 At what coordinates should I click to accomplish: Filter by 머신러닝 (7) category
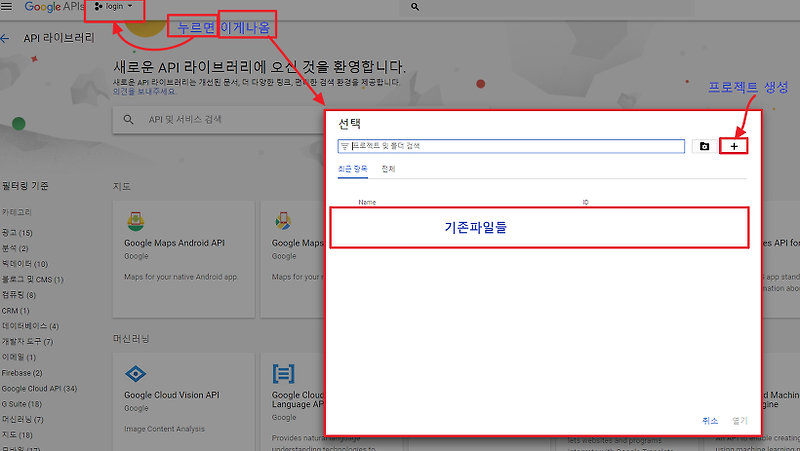click(x=22, y=419)
